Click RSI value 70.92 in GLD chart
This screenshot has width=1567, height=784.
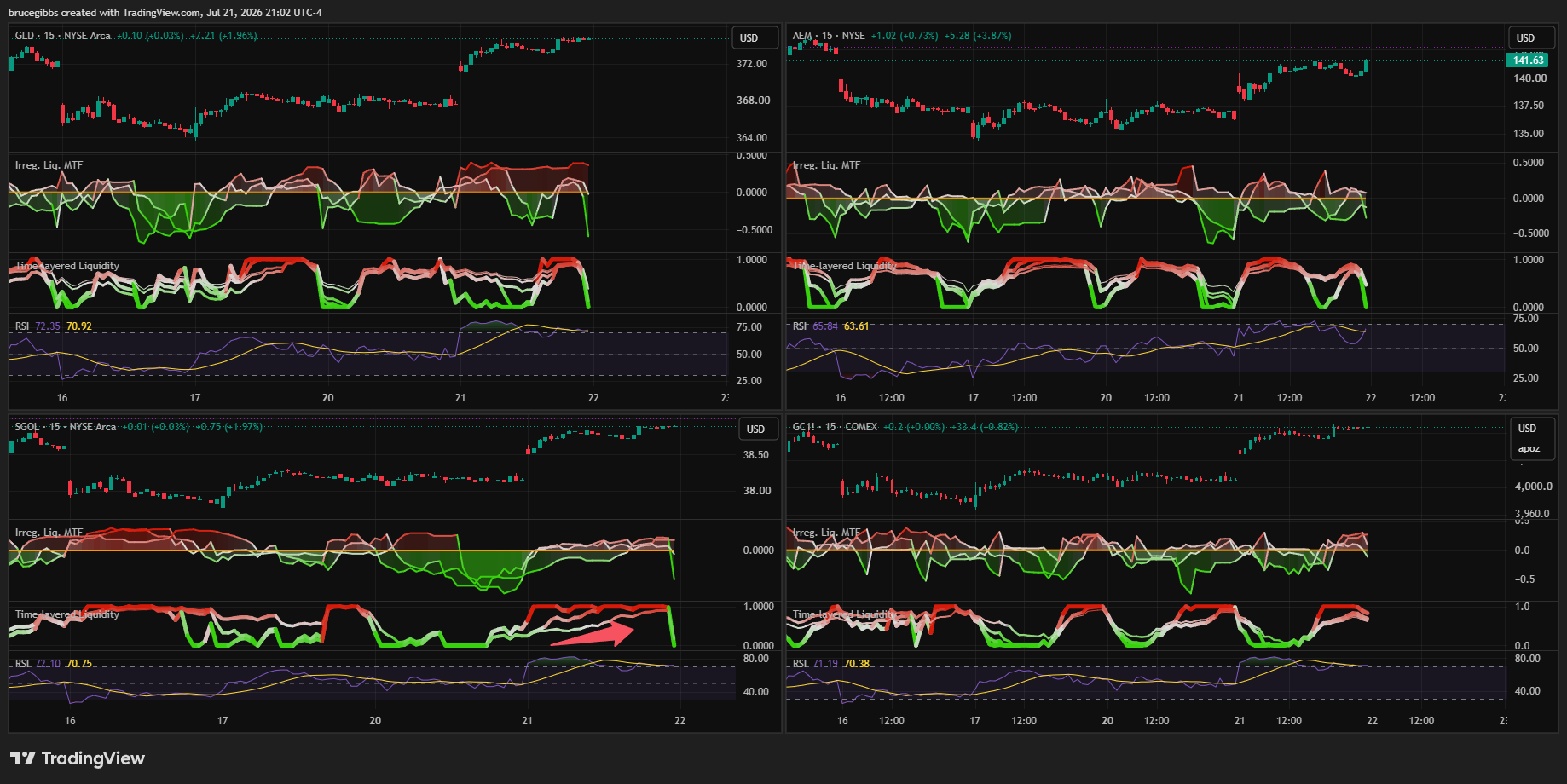[x=79, y=326]
